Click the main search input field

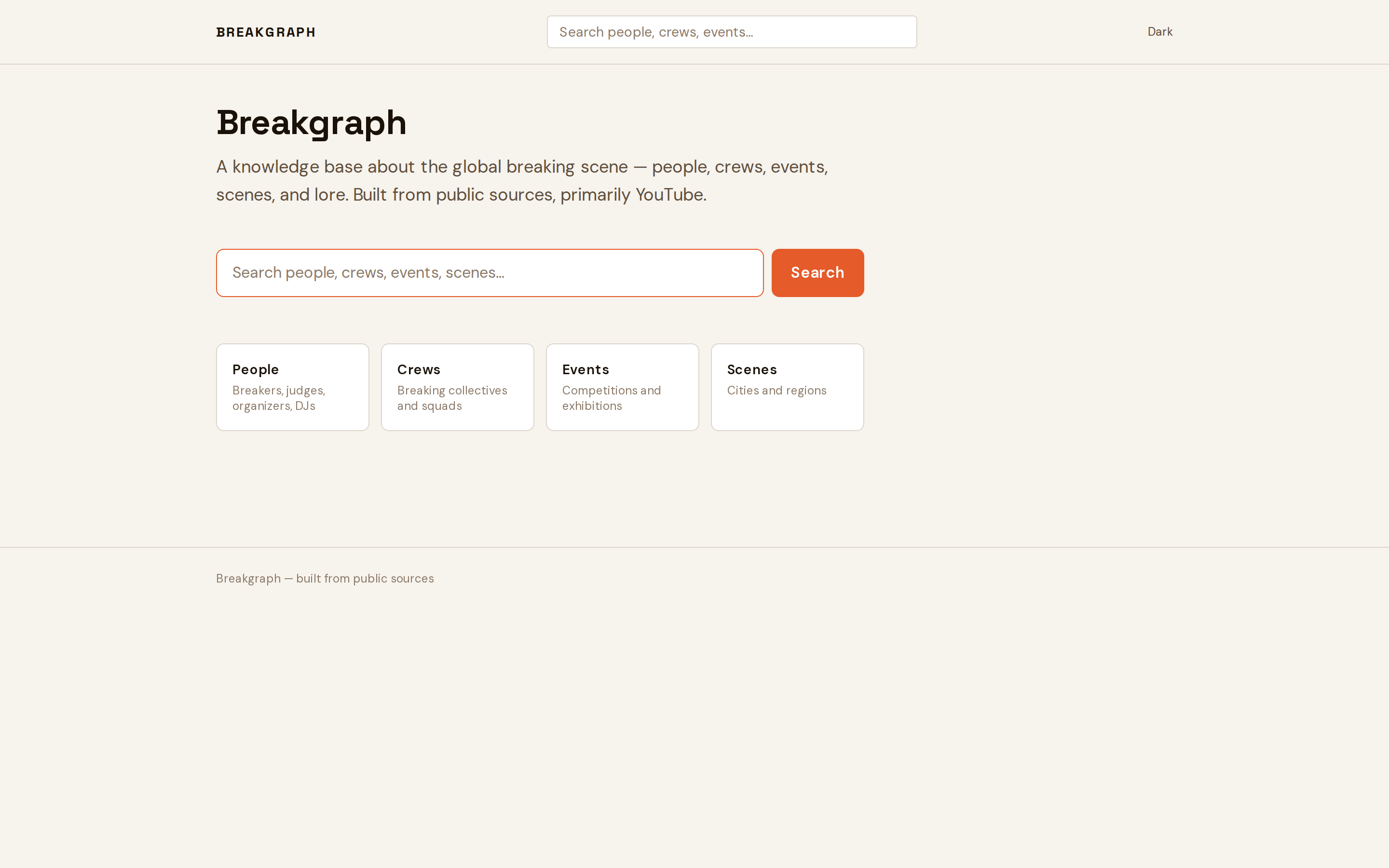(x=490, y=272)
